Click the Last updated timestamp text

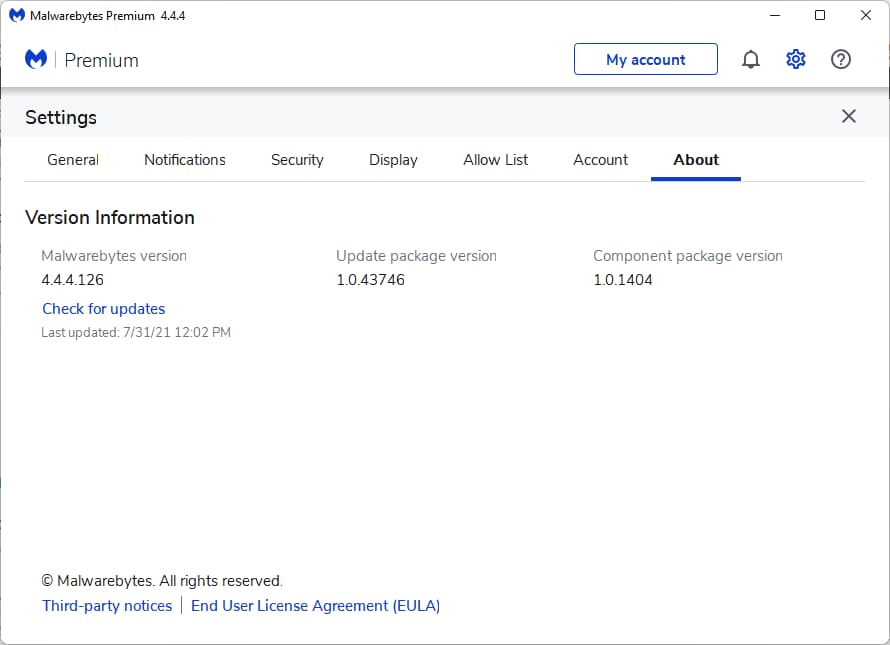click(x=136, y=332)
